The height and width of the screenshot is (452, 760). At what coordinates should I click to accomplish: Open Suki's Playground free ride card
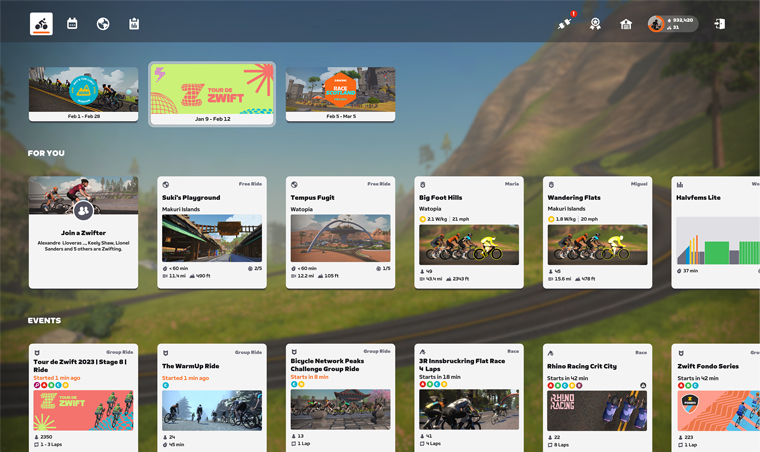tap(212, 232)
